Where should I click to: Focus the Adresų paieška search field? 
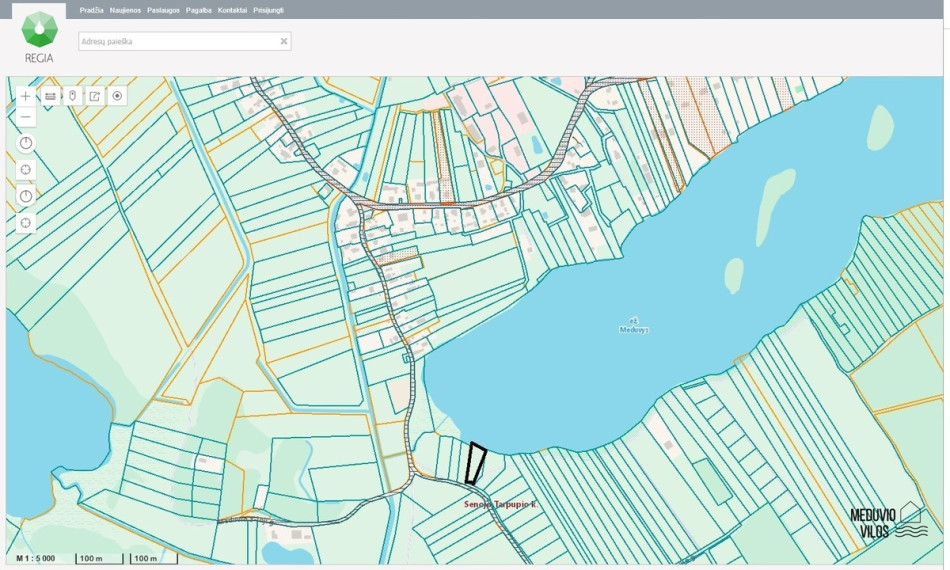[179, 41]
